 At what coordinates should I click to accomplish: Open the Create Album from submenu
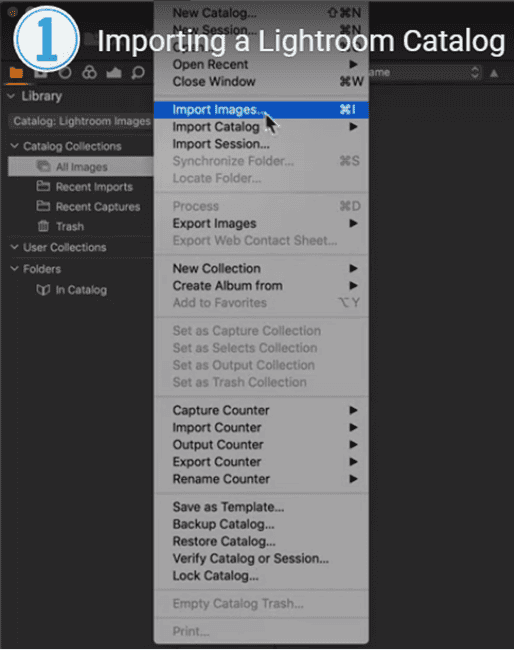(261, 286)
